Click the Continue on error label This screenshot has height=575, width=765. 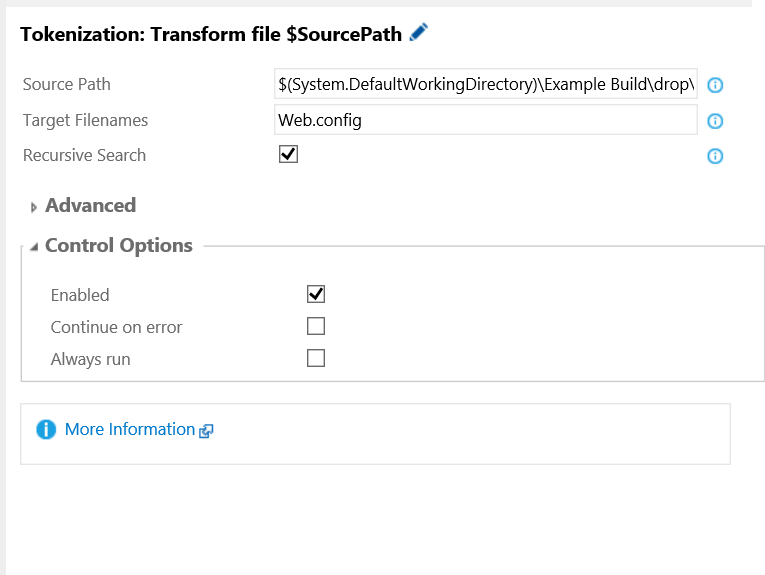click(116, 327)
